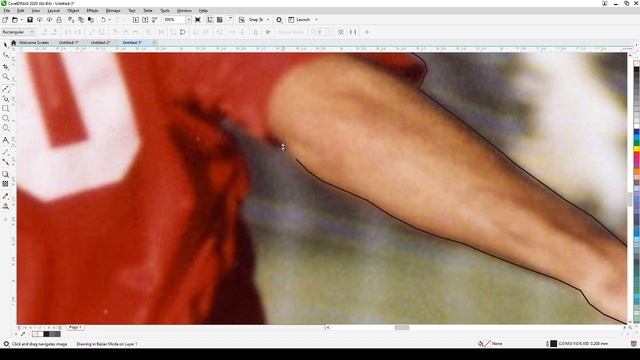The height and width of the screenshot is (360, 640).
Task: Click the Import icon in toolbar
Action: 136,20
